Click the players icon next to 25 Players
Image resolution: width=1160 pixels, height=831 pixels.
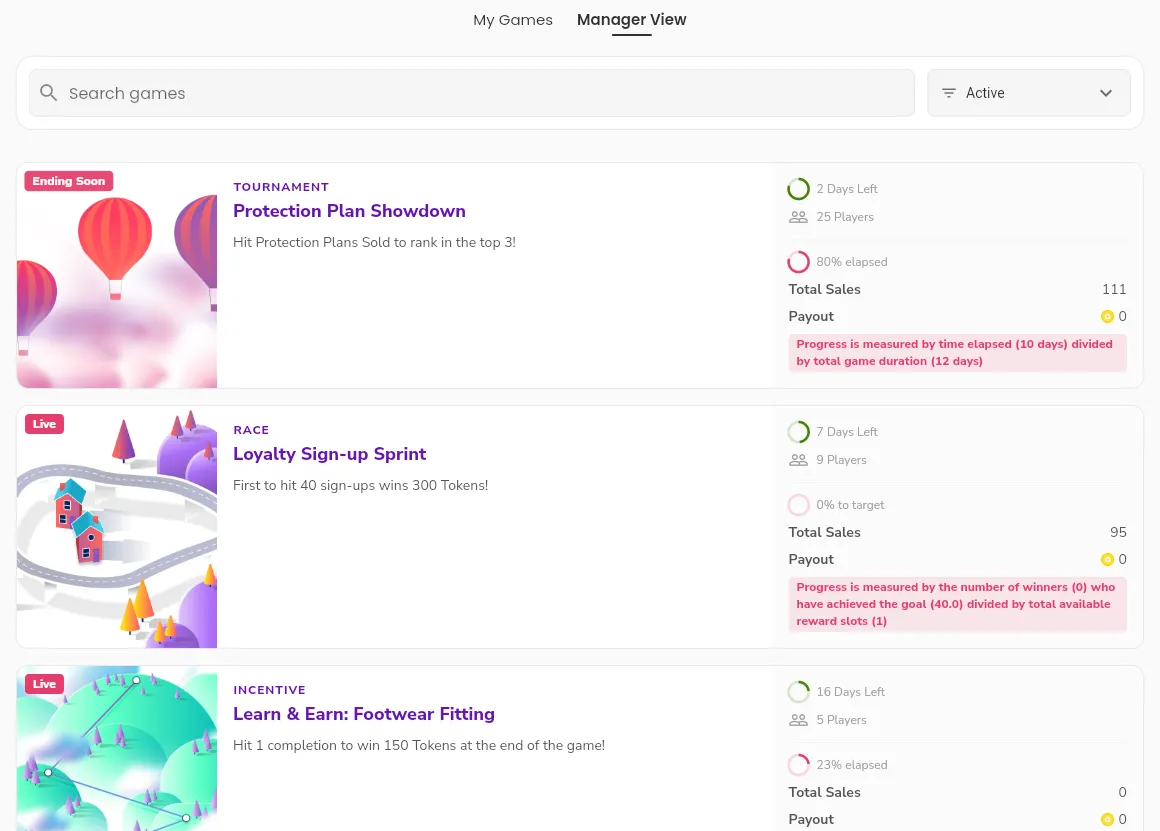click(x=798, y=217)
